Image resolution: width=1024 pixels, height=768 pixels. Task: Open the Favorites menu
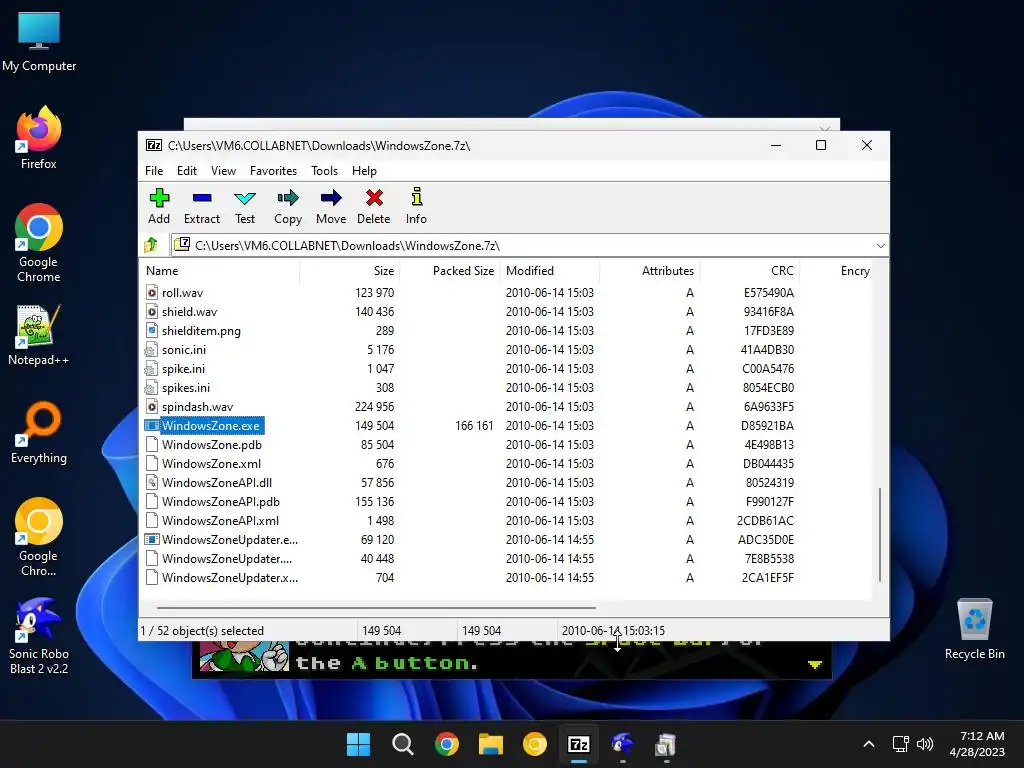(273, 170)
